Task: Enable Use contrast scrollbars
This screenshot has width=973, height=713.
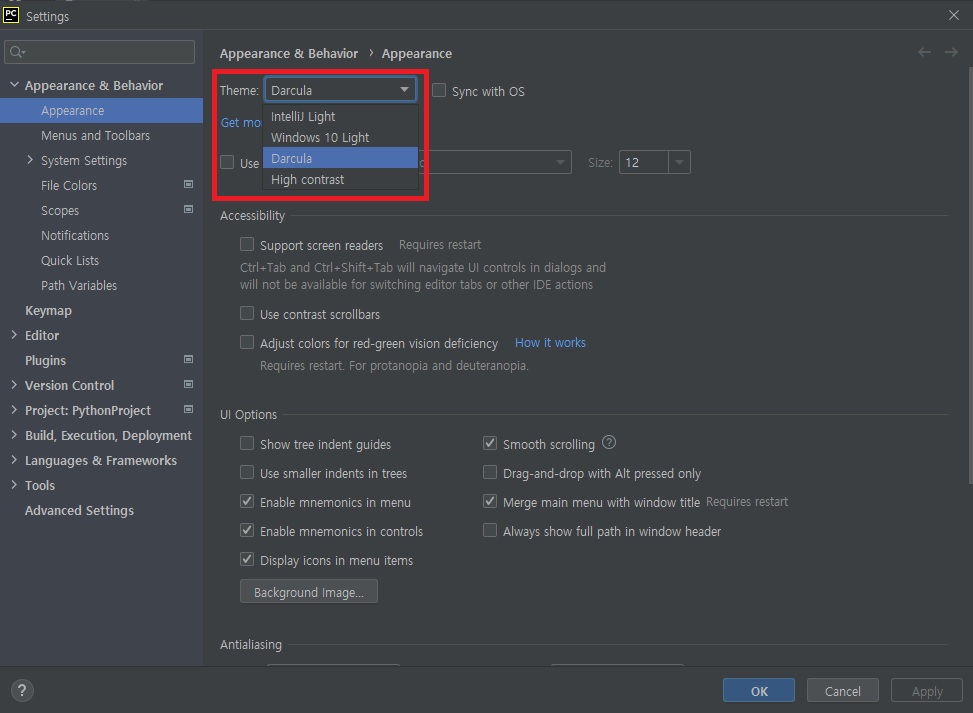Action: pos(247,313)
